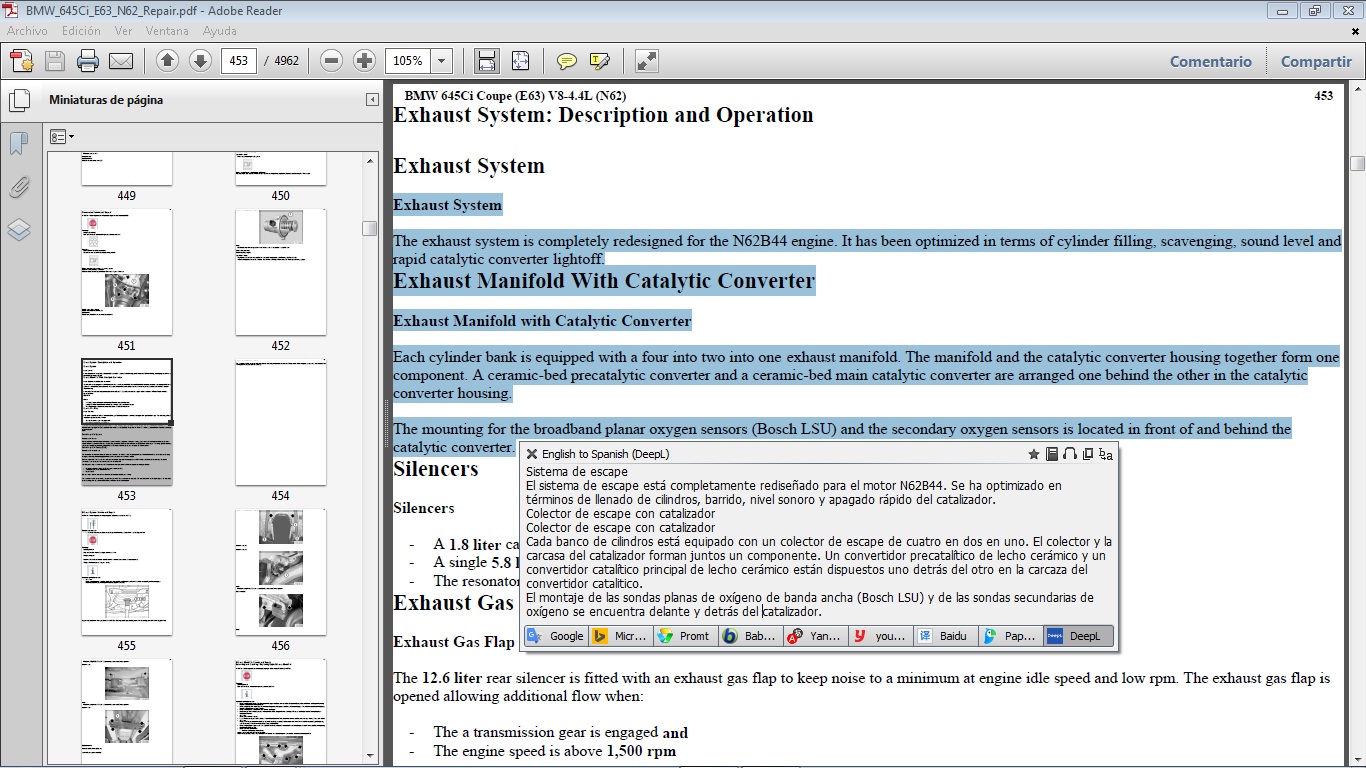Click the highlighted 'Exhaust Manifold With Catalytic Converter' heading
1366x768 pixels.
coord(604,281)
